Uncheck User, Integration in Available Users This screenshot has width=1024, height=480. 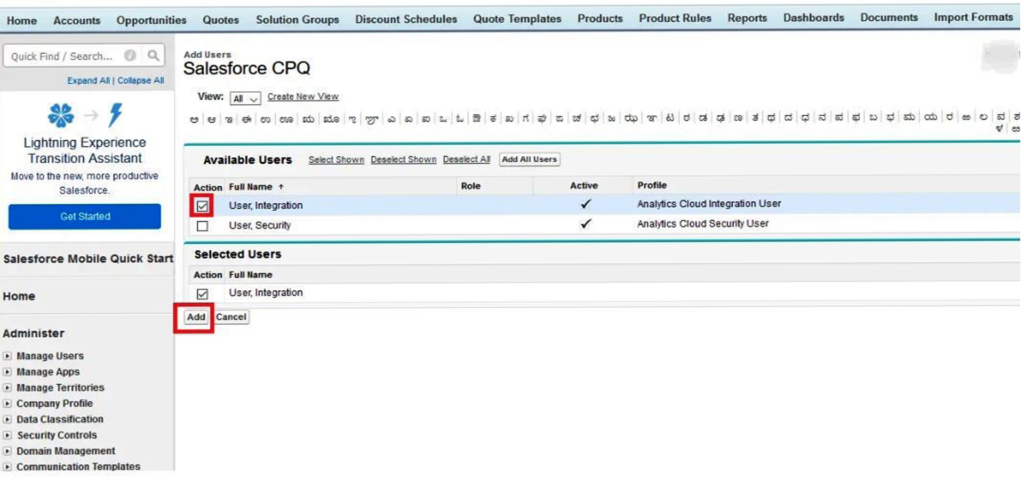pos(202,206)
